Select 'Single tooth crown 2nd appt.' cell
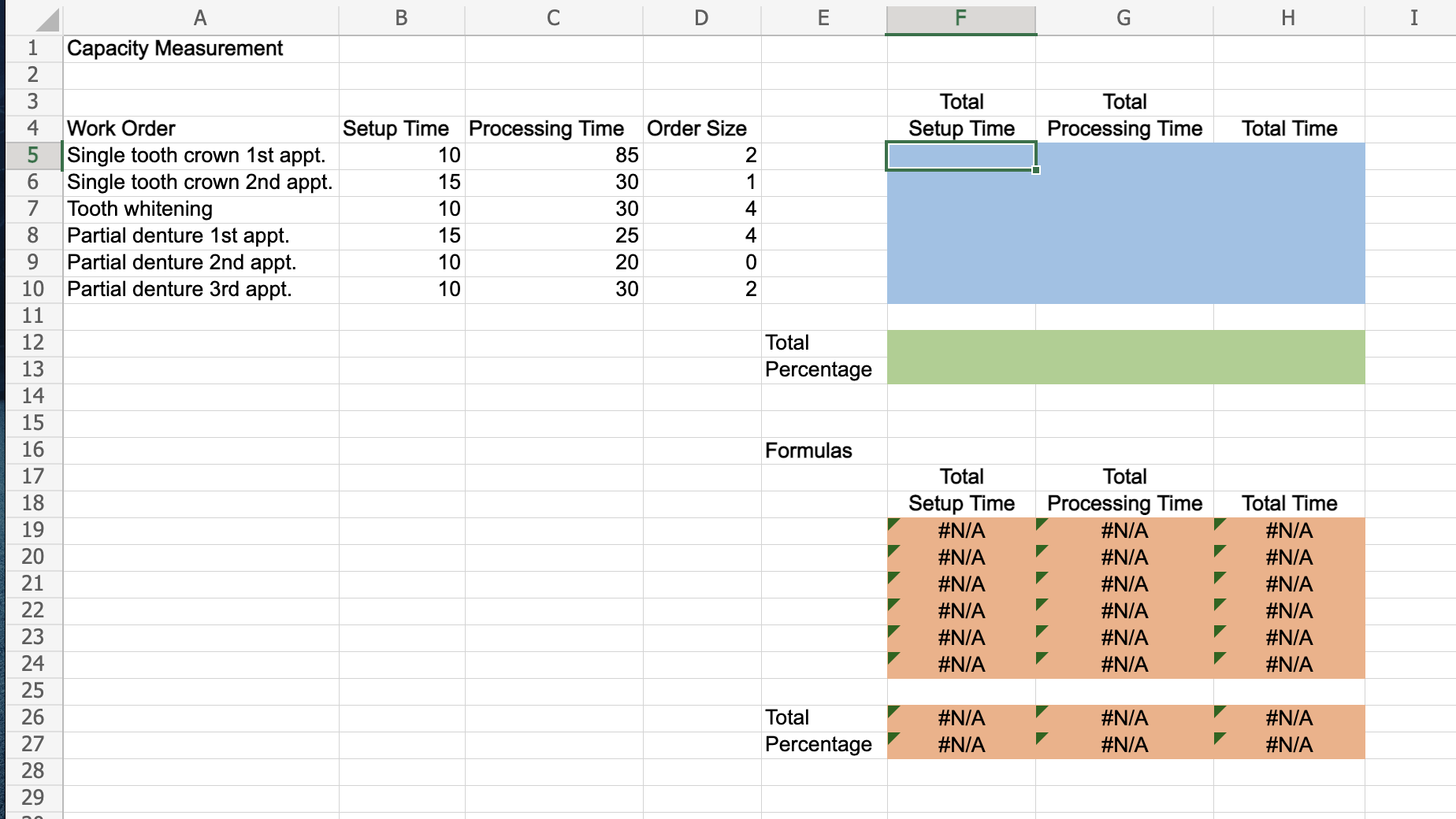Screen dimensions: 1456x819 [x=200, y=183]
